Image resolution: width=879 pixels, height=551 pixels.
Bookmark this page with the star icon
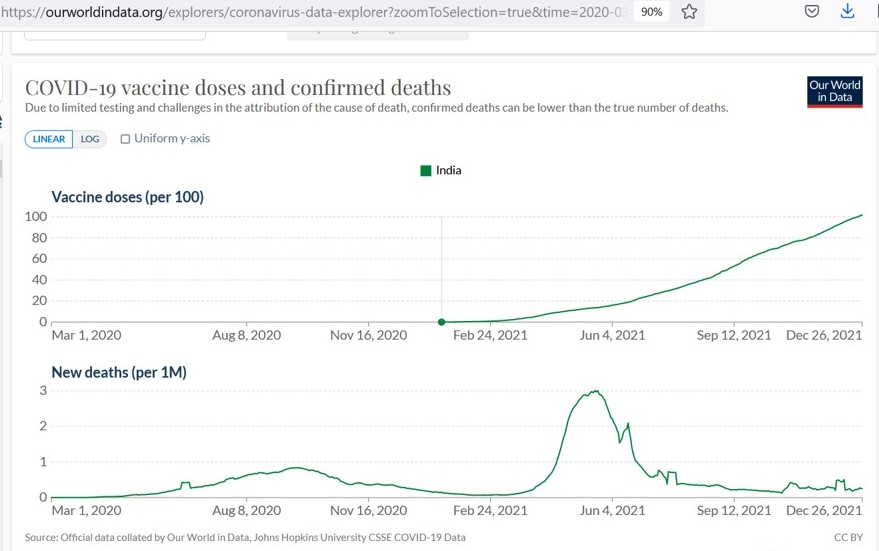(689, 12)
